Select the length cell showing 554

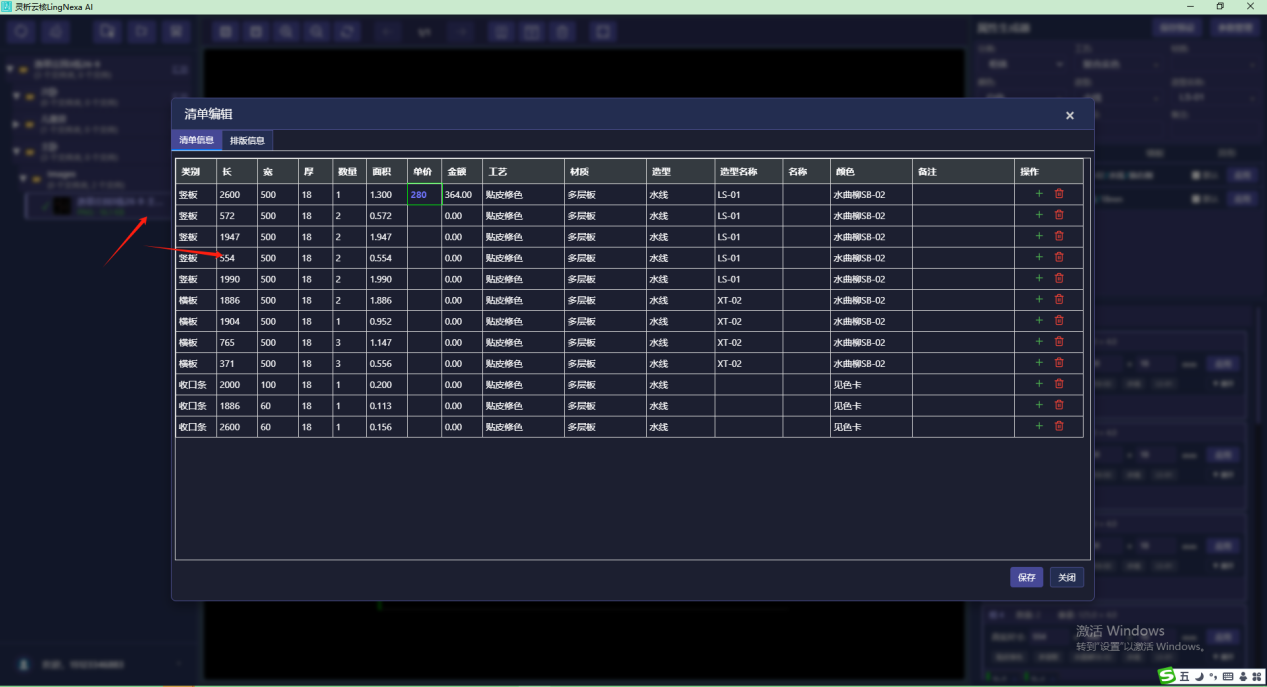237,257
